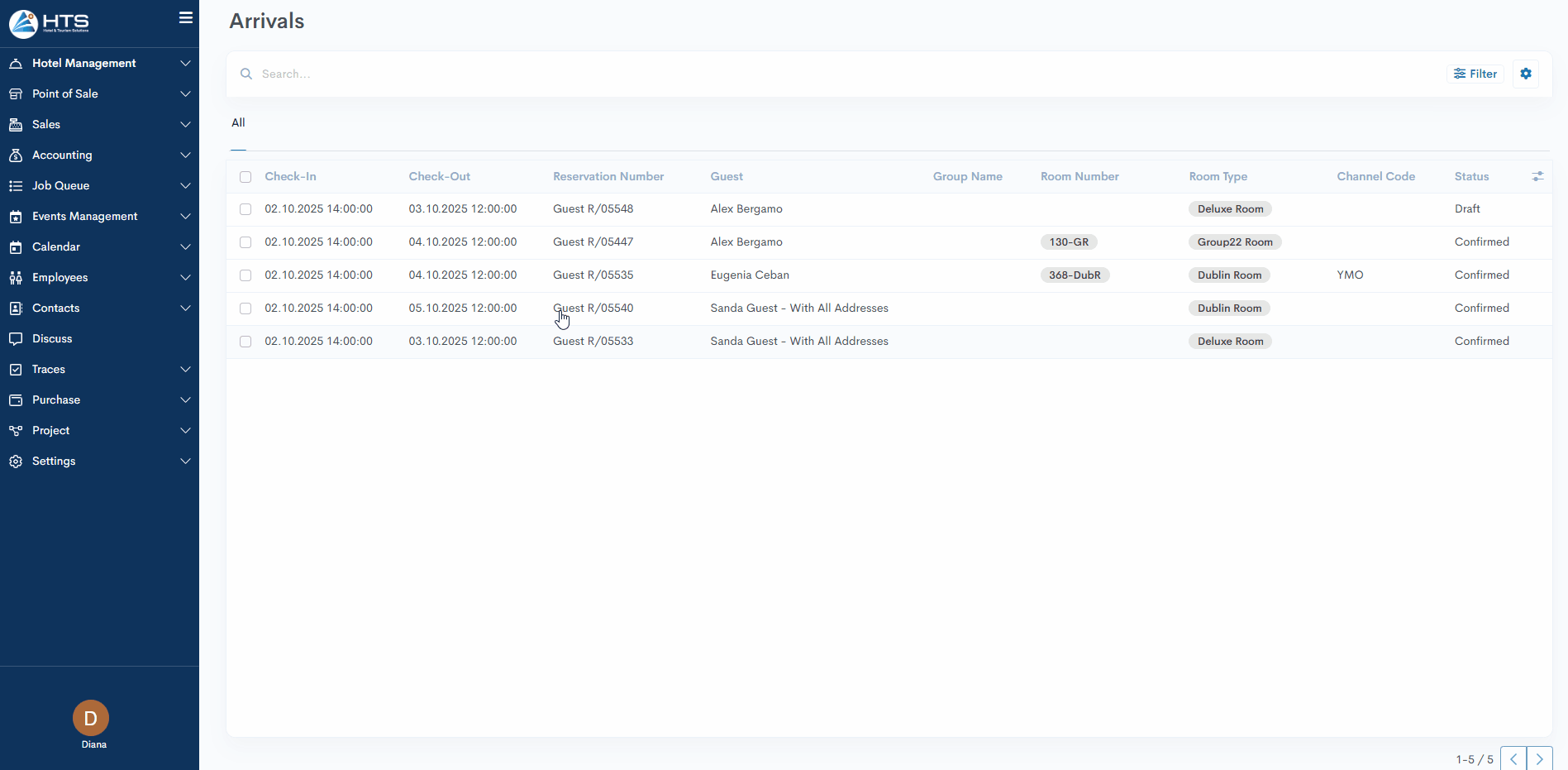Click the hamburger menu icon in sidebar
Image resolution: width=1568 pixels, height=770 pixels.
click(x=186, y=17)
